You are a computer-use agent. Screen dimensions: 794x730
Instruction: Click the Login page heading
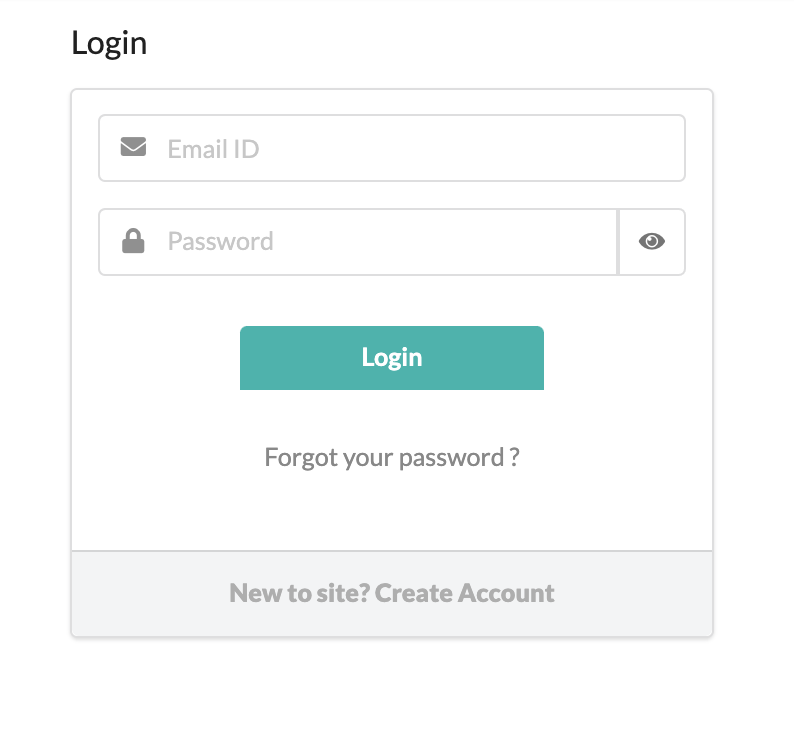click(x=109, y=44)
